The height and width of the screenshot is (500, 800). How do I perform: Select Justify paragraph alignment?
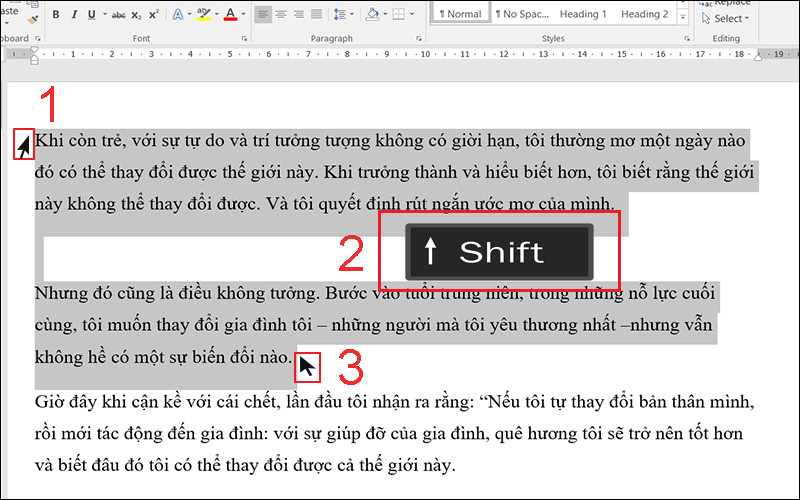[x=316, y=14]
